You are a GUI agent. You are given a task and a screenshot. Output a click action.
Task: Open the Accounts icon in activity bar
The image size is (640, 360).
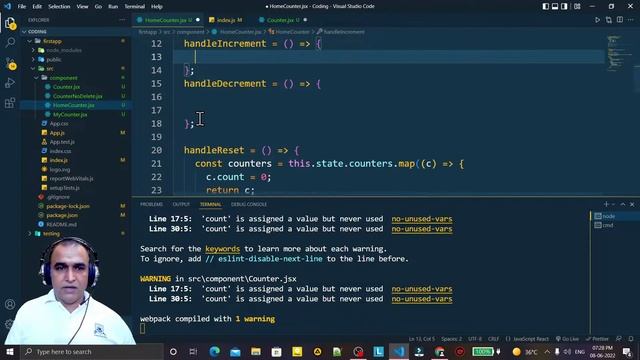10,304
